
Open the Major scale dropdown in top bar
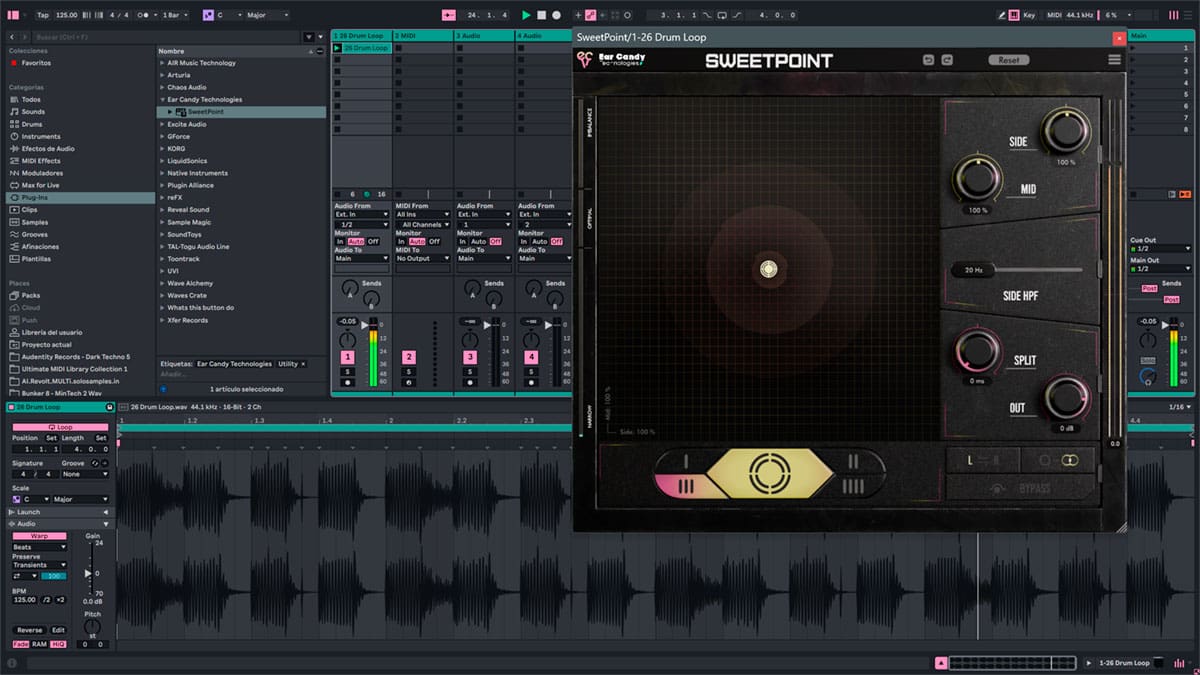pos(266,15)
